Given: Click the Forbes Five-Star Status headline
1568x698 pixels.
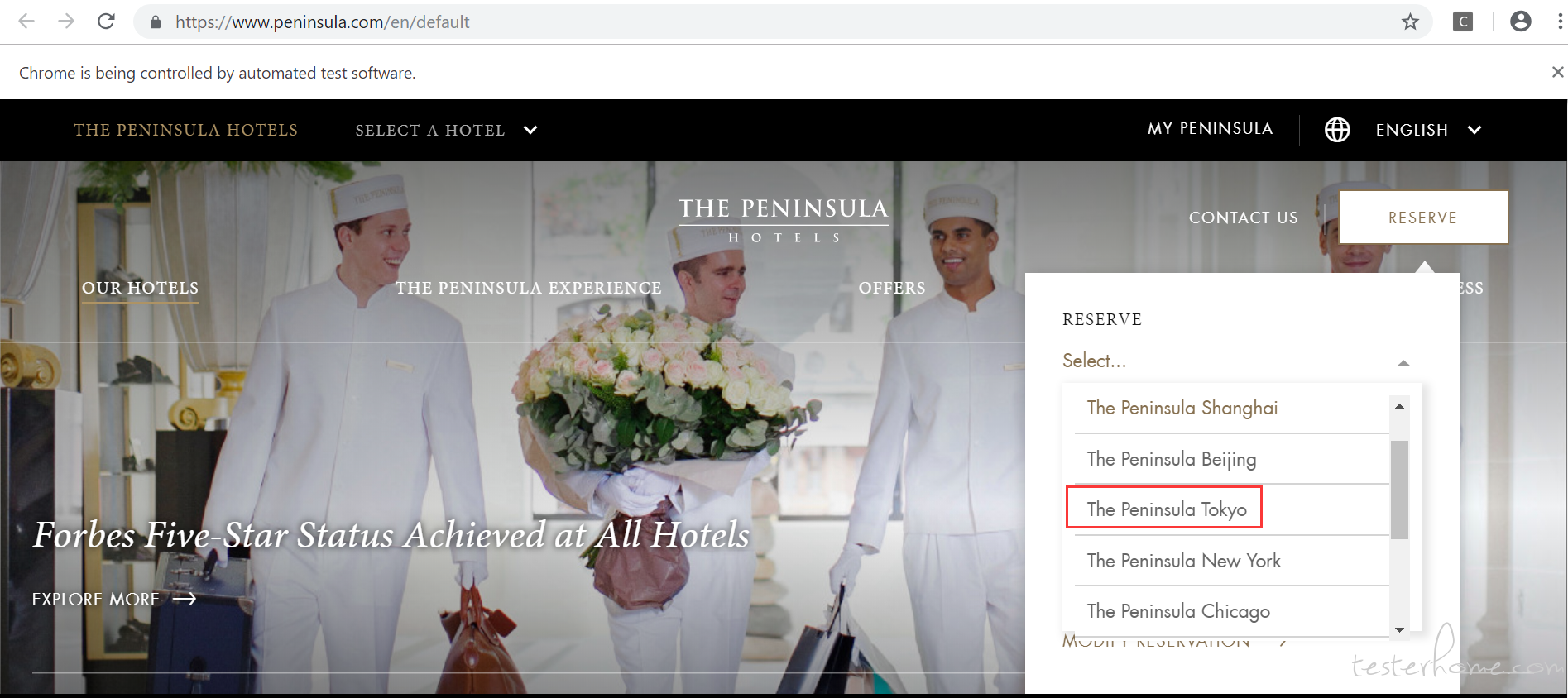Looking at the screenshot, I should pyautogui.click(x=391, y=535).
